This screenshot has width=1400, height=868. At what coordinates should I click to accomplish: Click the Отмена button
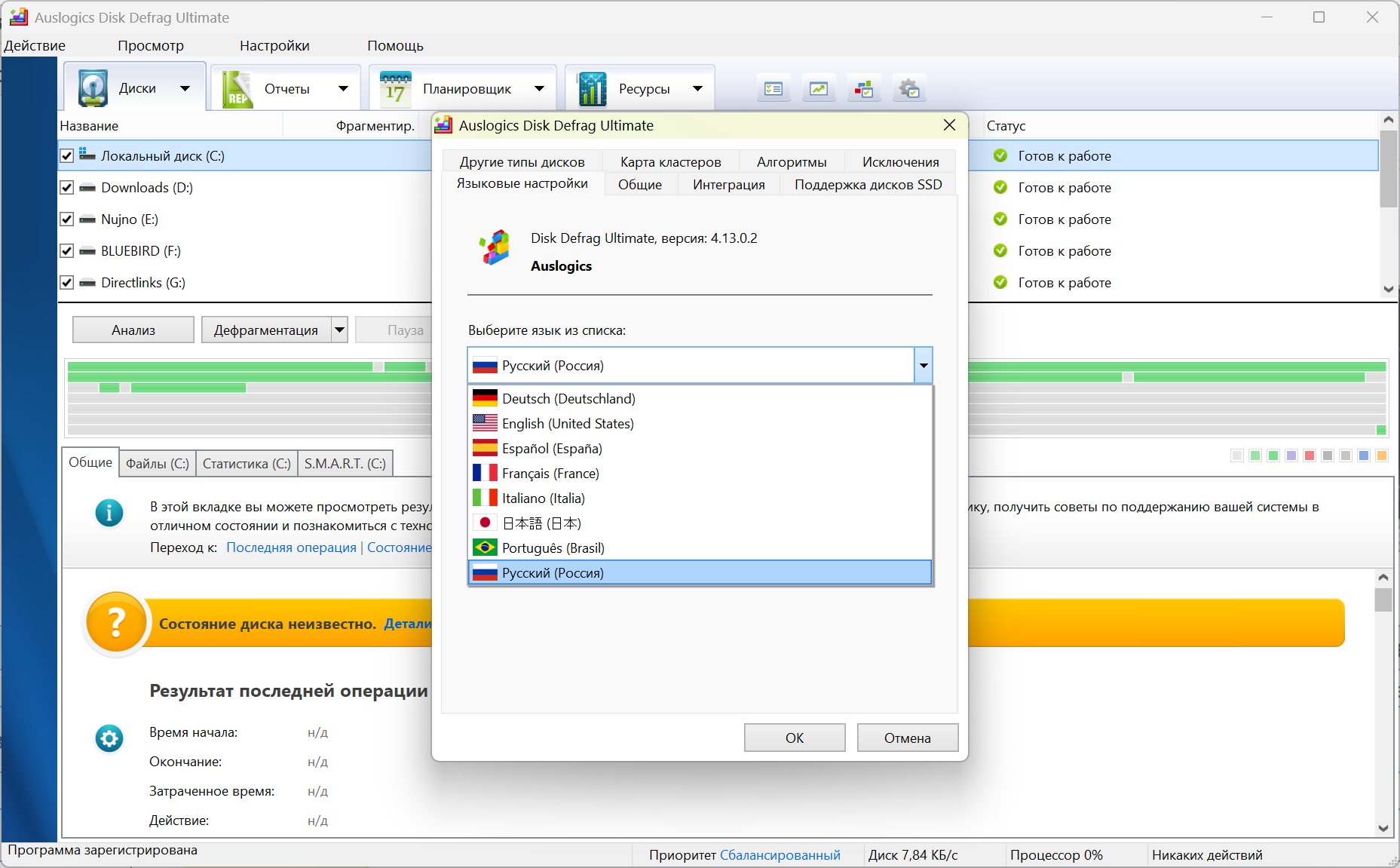point(908,738)
